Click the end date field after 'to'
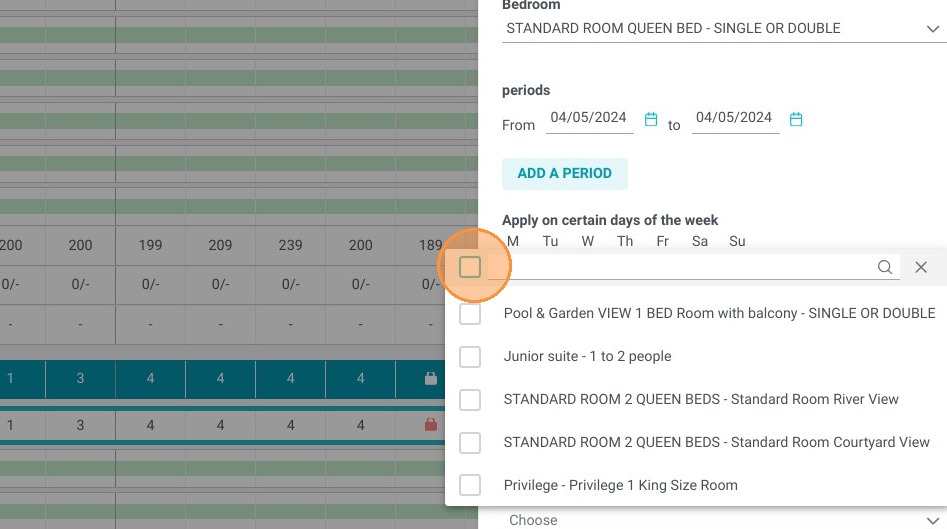The height and width of the screenshot is (529, 947). click(x=734, y=118)
